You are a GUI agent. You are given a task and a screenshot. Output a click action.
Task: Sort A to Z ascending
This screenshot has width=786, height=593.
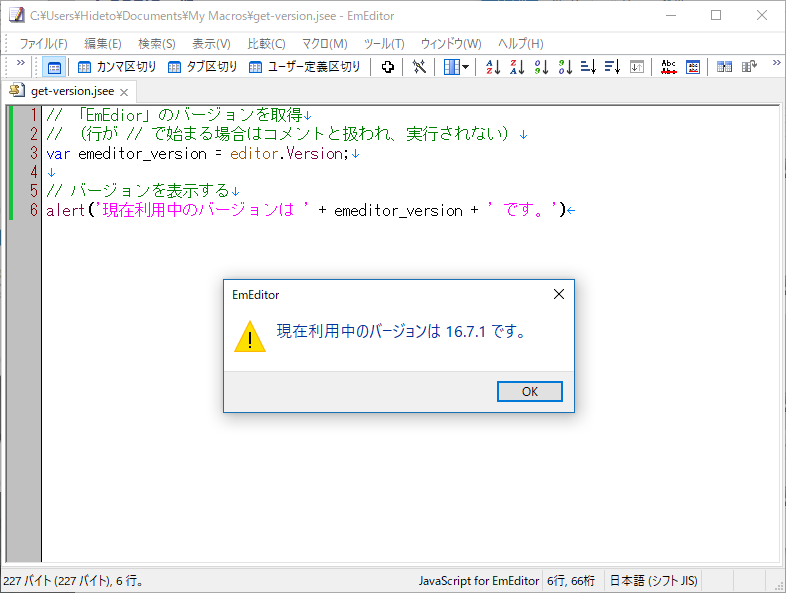[493, 67]
